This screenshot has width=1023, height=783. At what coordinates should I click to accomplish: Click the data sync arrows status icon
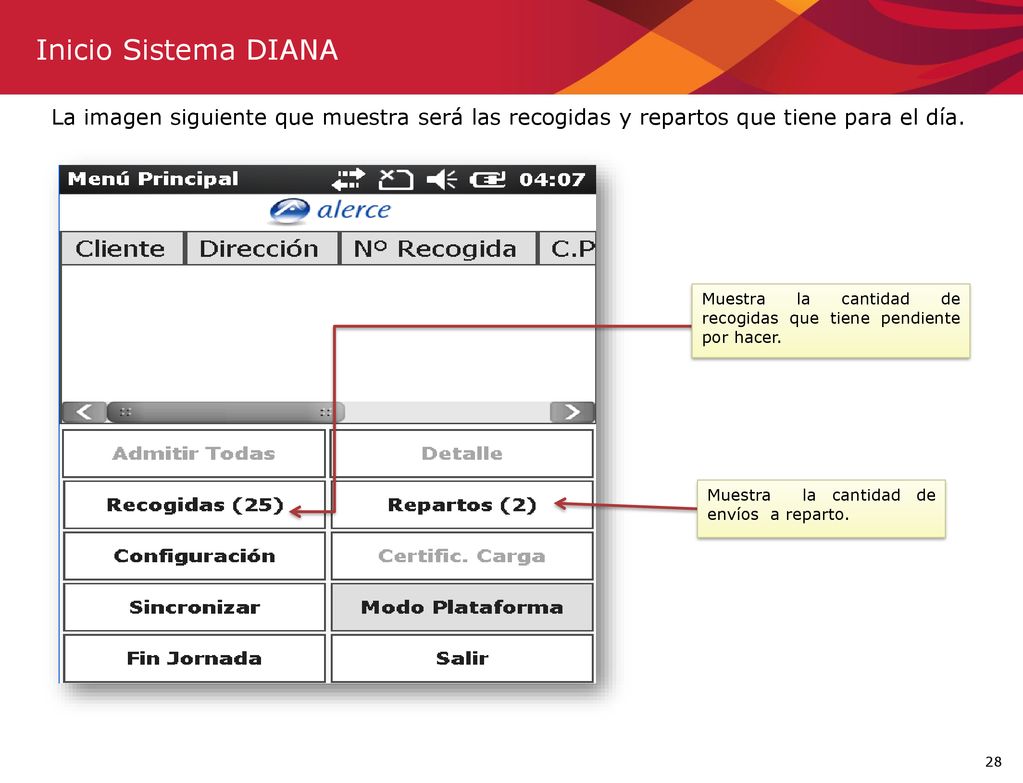348,179
